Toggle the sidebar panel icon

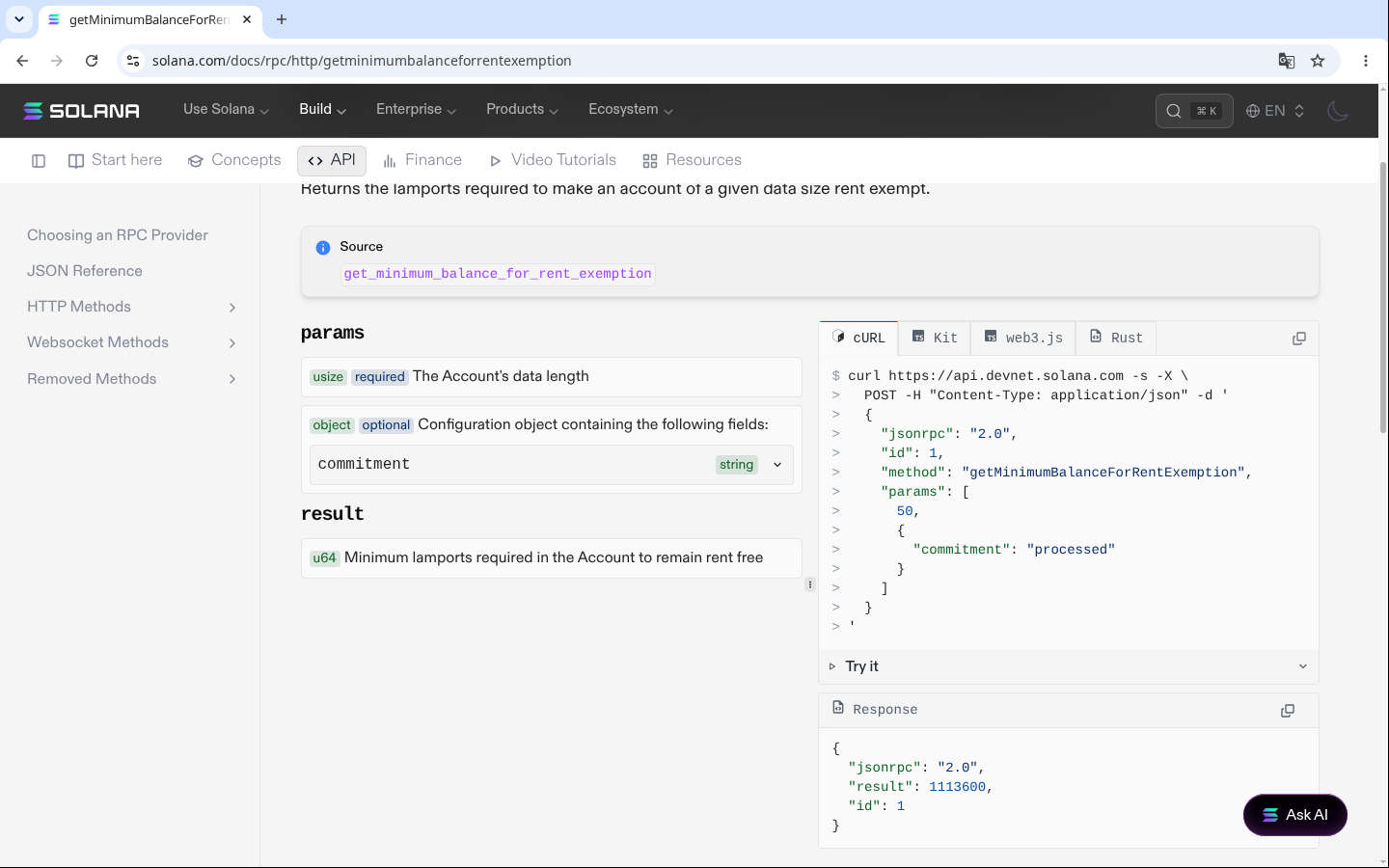39,161
